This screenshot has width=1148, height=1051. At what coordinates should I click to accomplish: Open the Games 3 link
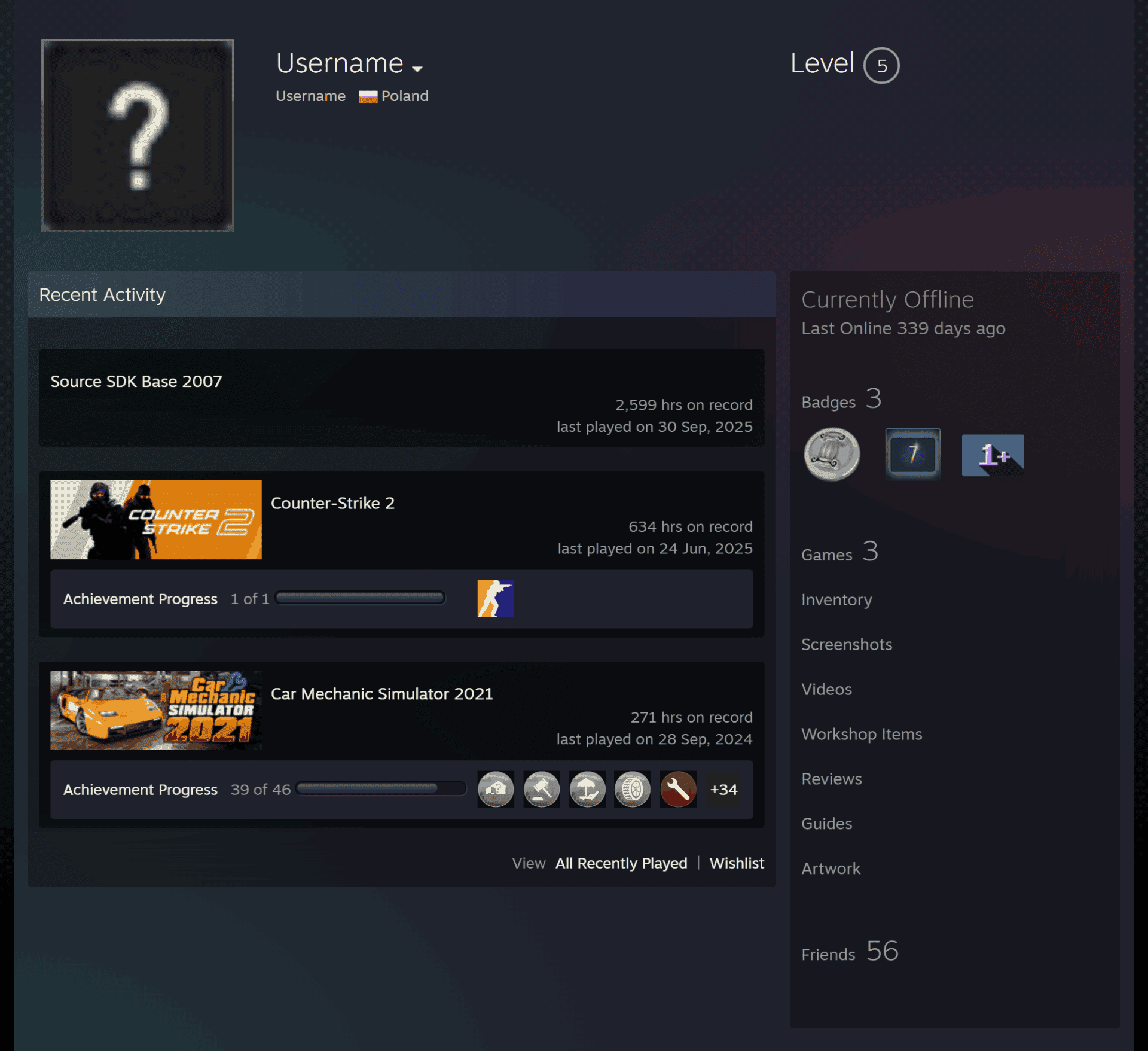839,552
